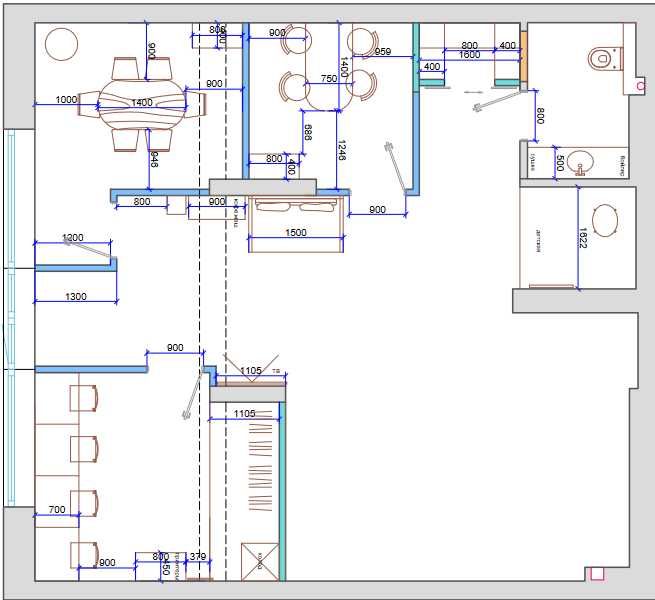Click the 959 dimension by the round table
Screen dimensions: 655x600
383,51
